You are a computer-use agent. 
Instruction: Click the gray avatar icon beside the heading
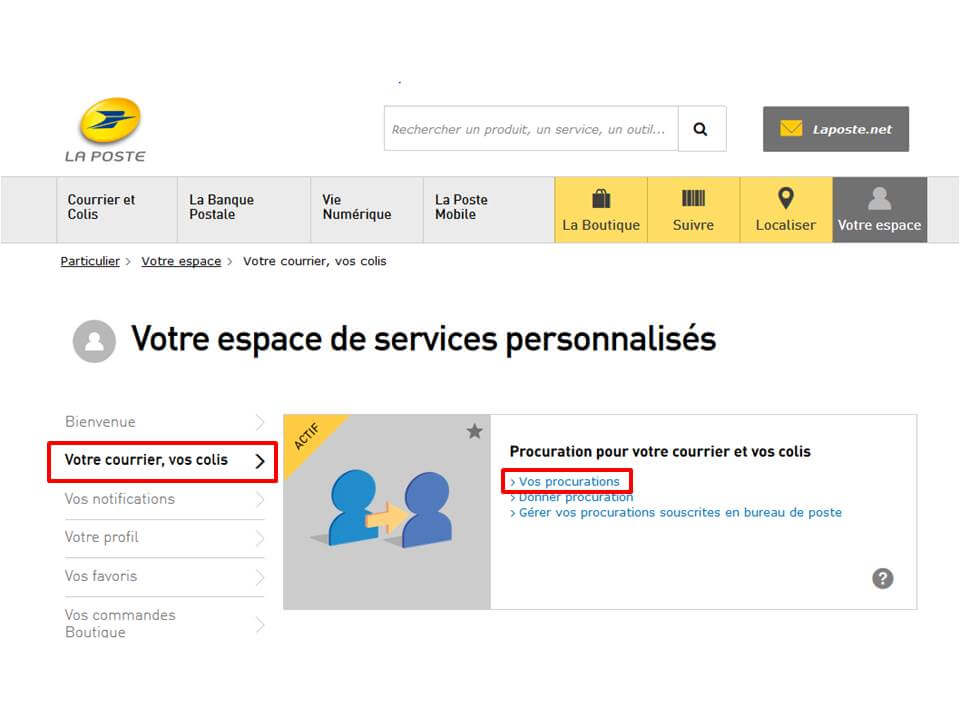pyautogui.click(x=94, y=341)
